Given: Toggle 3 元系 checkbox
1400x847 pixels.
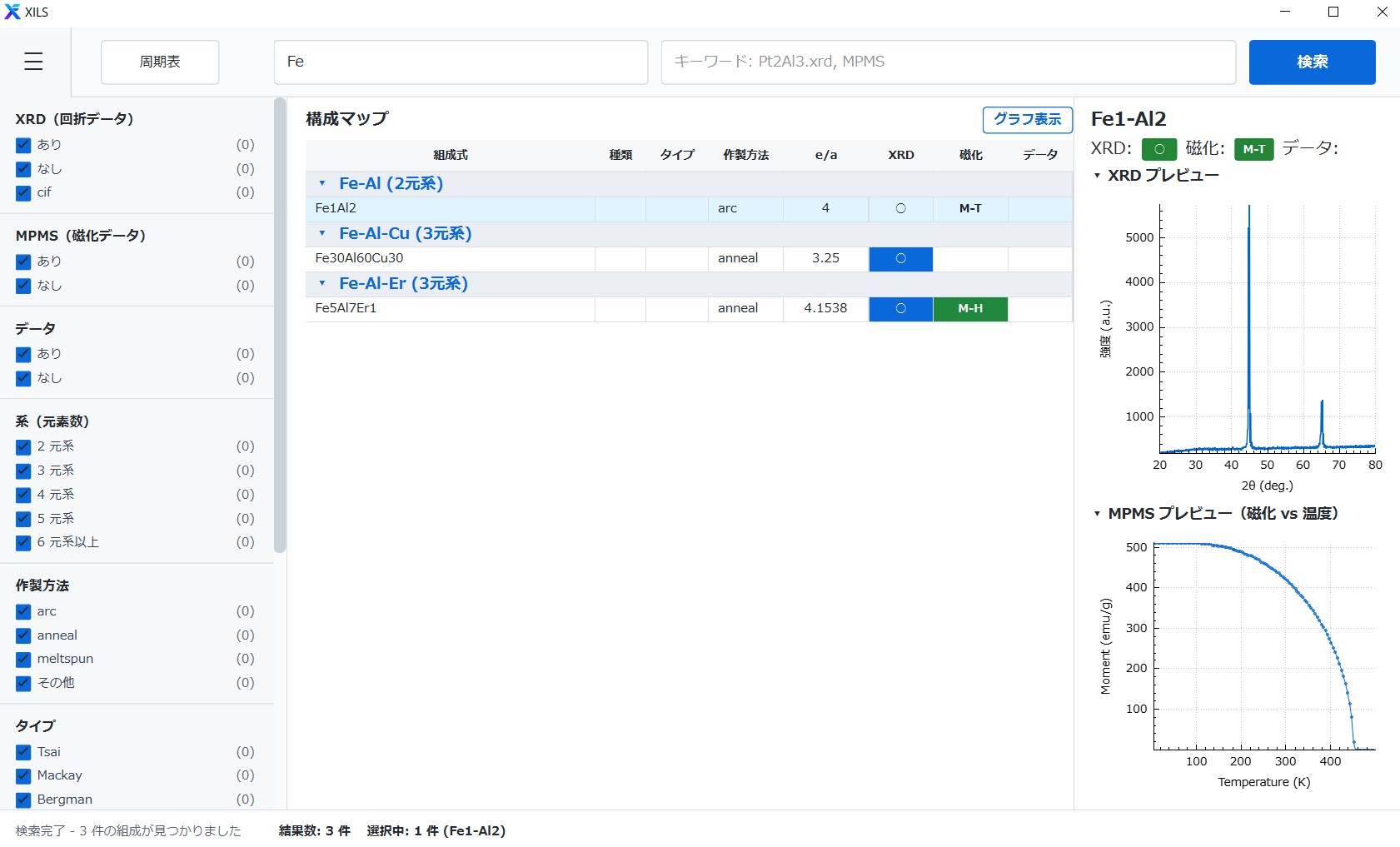Looking at the screenshot, I should [23, 471].
